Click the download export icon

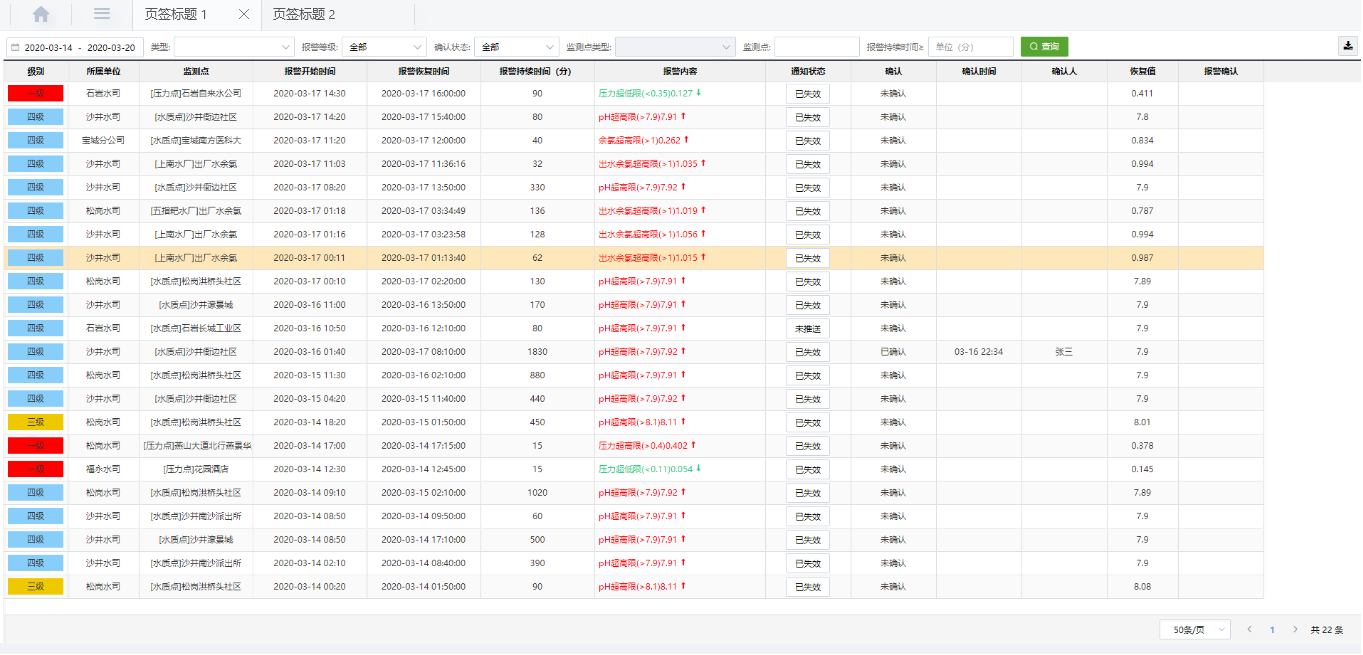click(1348, 46)
